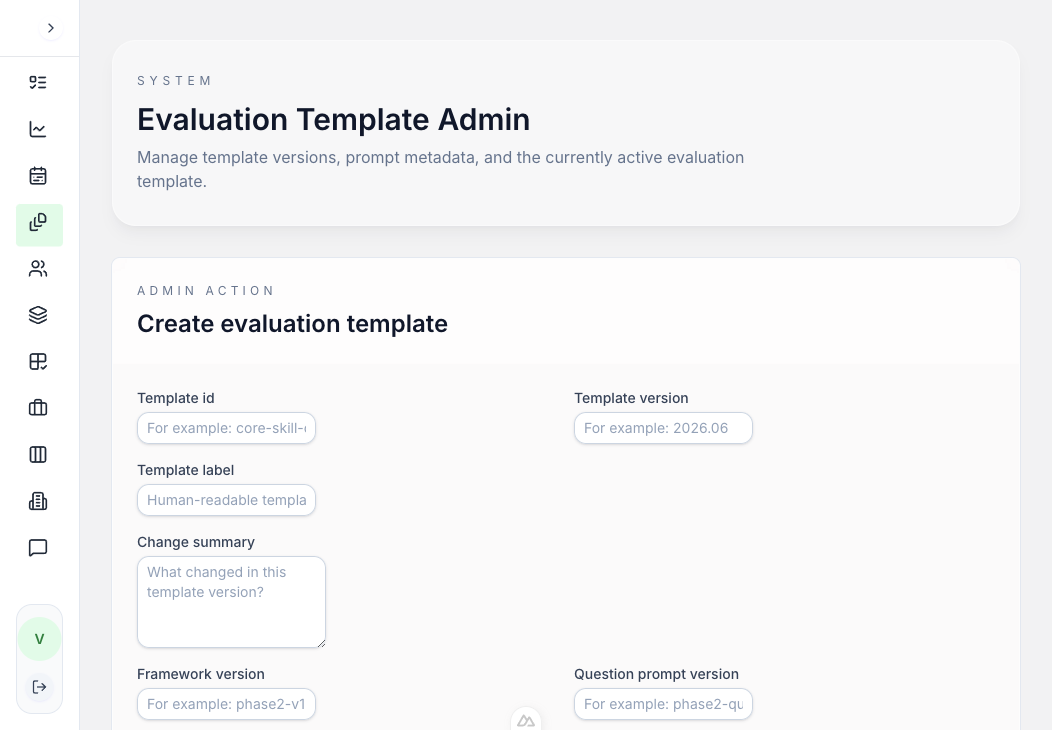This screenshot has height=730, width=1052.
Task: Click the Nuxt logo badge at bottom
Action: click(x=526, y=721)
